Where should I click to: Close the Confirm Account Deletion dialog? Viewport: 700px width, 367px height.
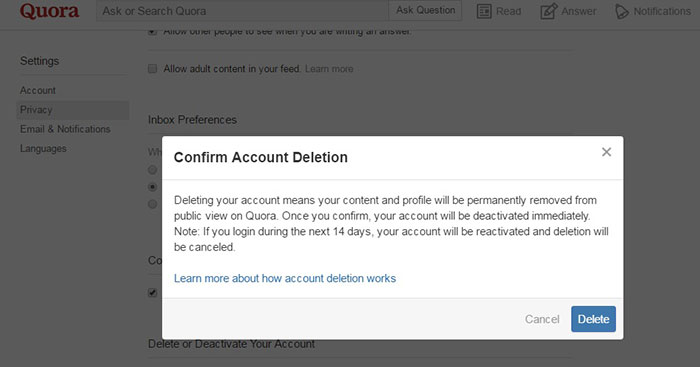pyautogui.click(x=606, y=152)
